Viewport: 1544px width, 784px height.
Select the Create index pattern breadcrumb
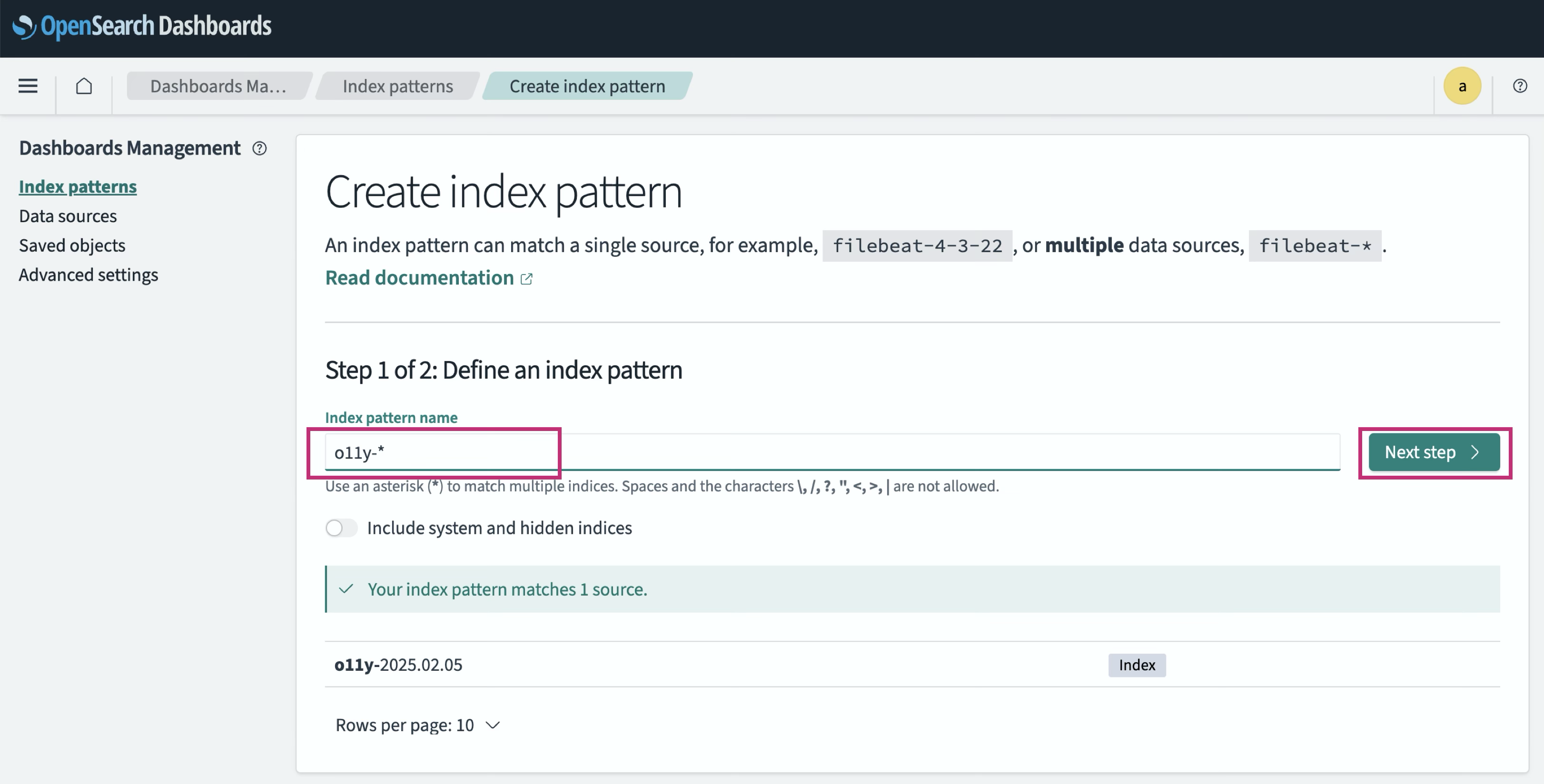[587, 86]
